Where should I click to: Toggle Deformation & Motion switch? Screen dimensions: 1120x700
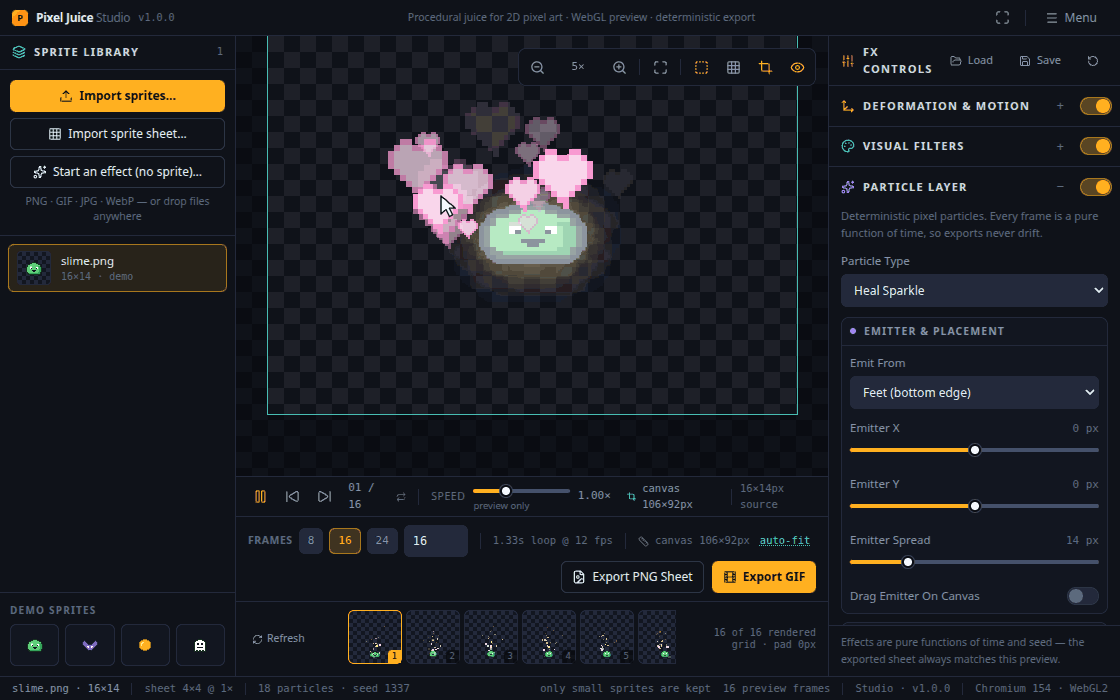click(1095, 106)
